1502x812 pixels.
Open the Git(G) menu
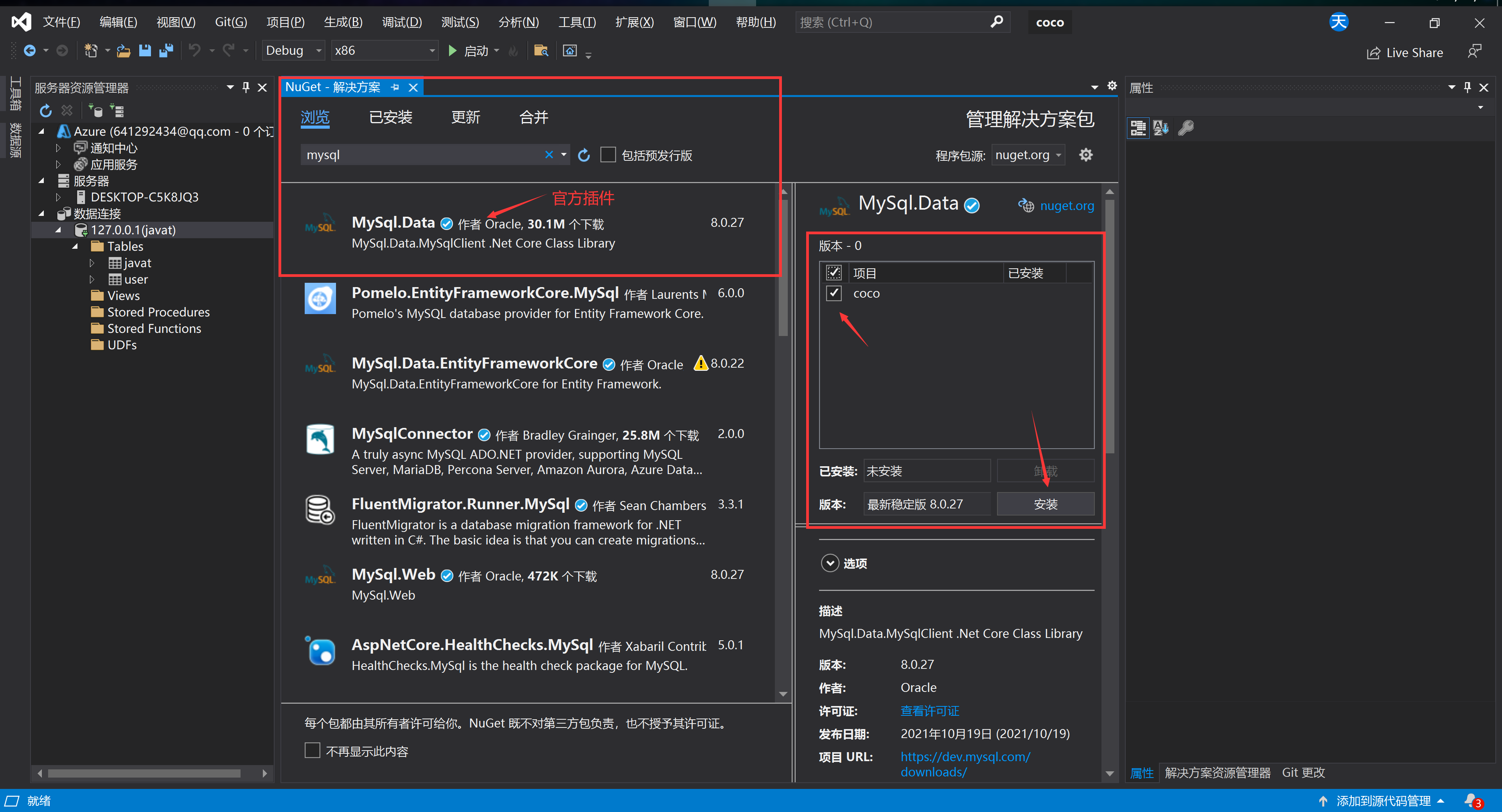[231, 22]
